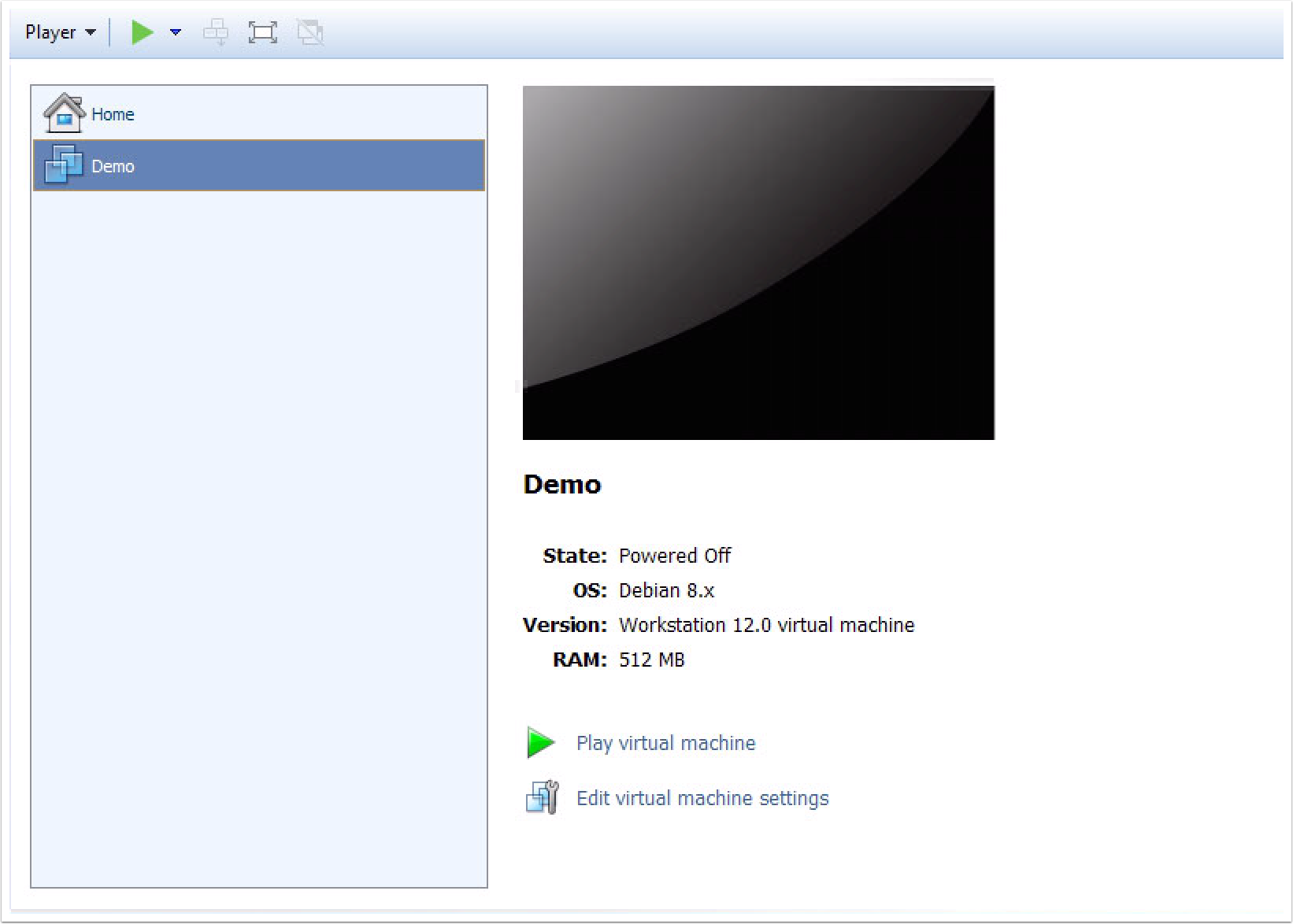Click the Play virtual machine link
The height and width of the screenshot is (924, 1293).
pyautogui.click(x=665, y=743)
